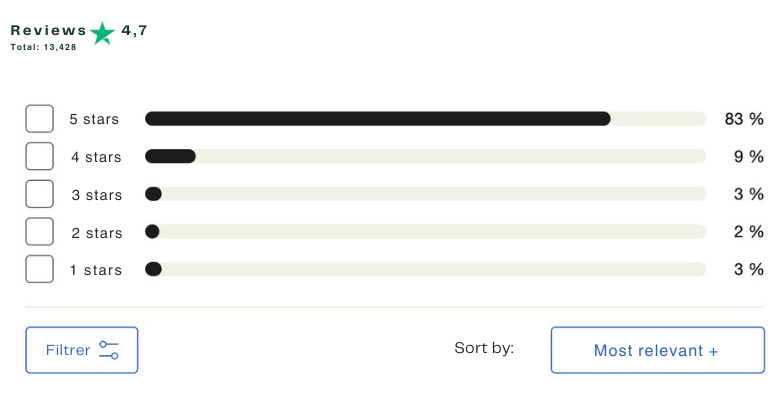Image resolution: width=782 pixels, height=397 pixels.
Task: Click the Reviews heading
Action: coord(49,30)
